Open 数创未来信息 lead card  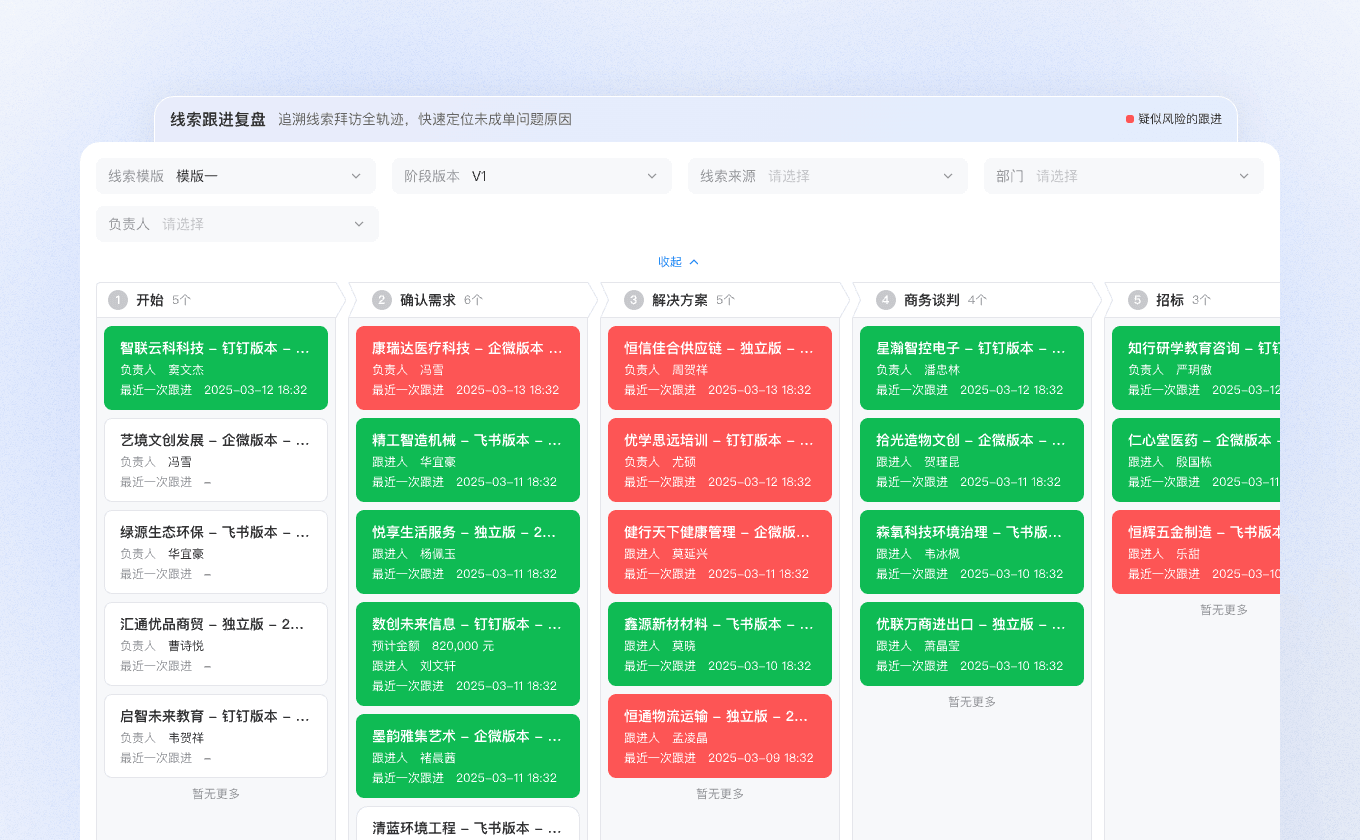468,654
